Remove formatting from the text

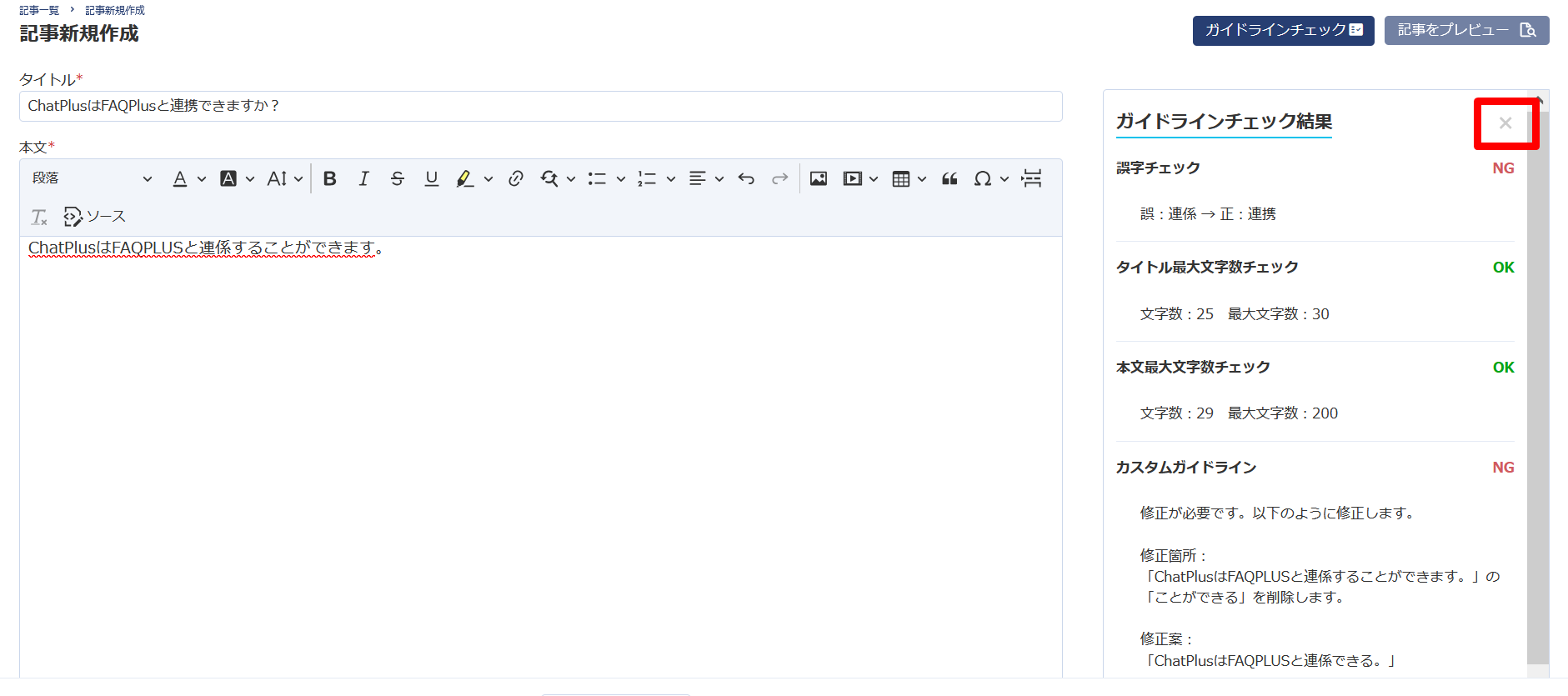point(39,217)
